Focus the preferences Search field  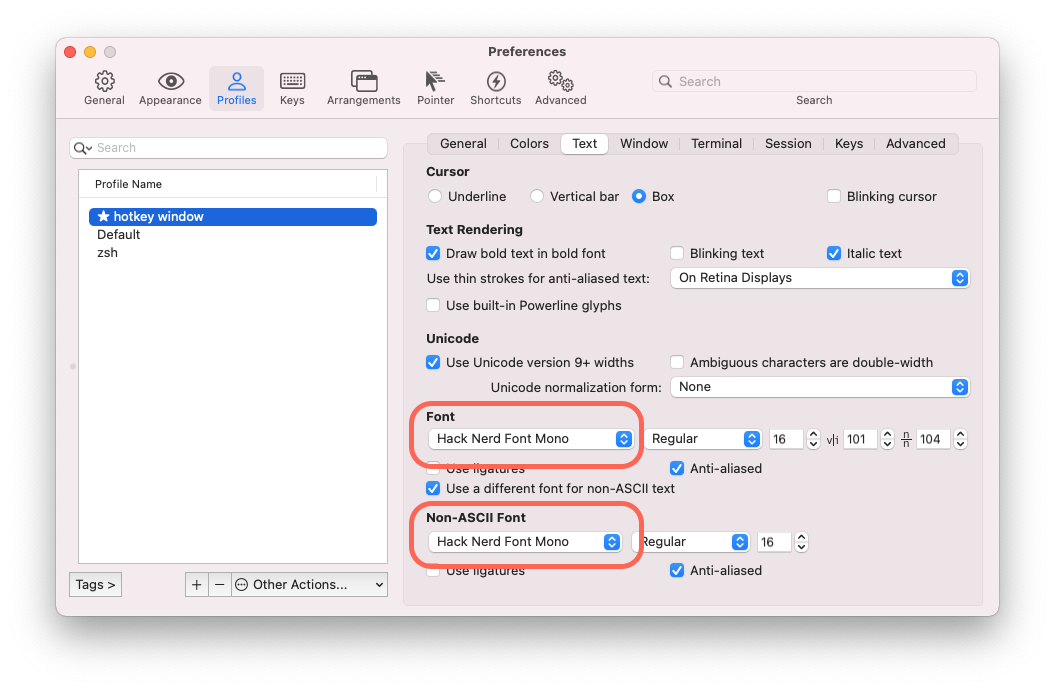coord(814,81)
